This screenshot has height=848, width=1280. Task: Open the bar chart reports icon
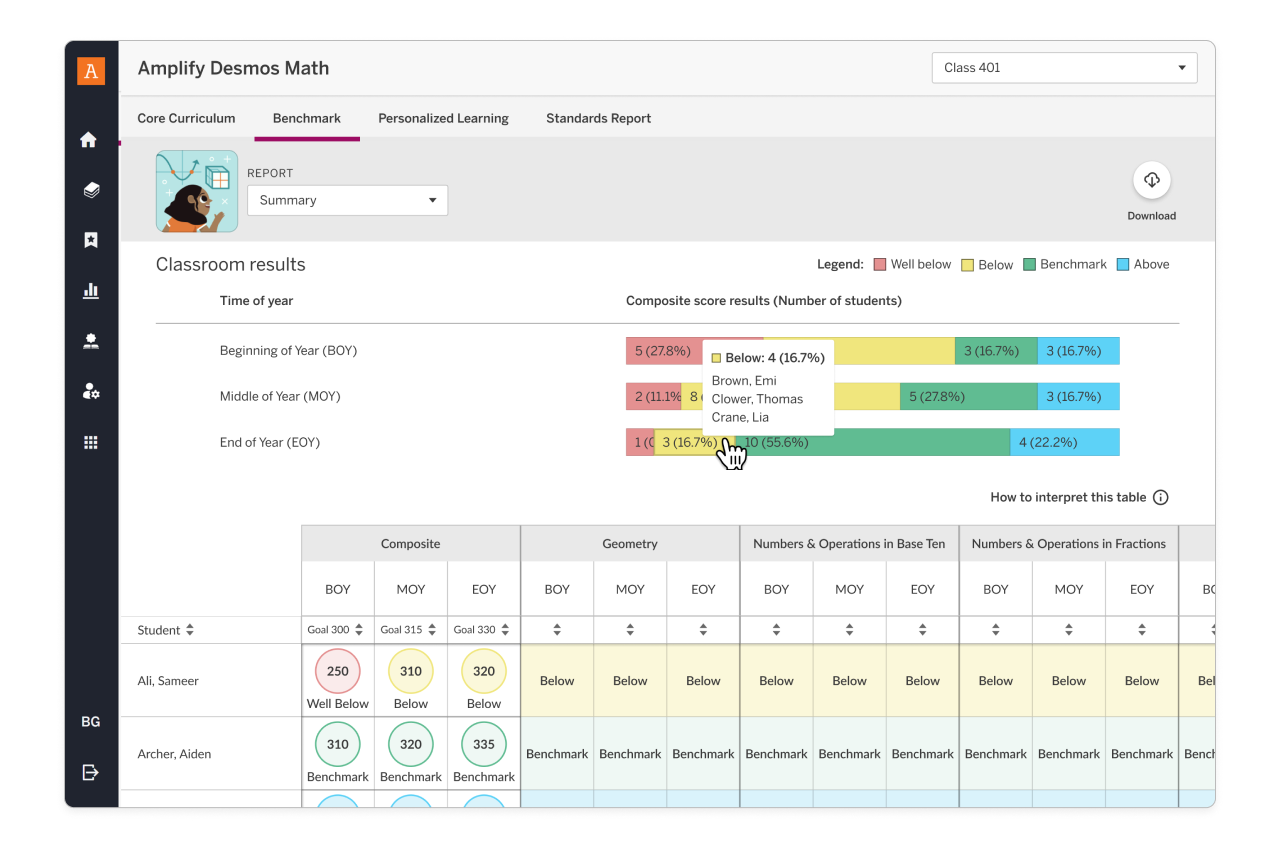point(91,291)
